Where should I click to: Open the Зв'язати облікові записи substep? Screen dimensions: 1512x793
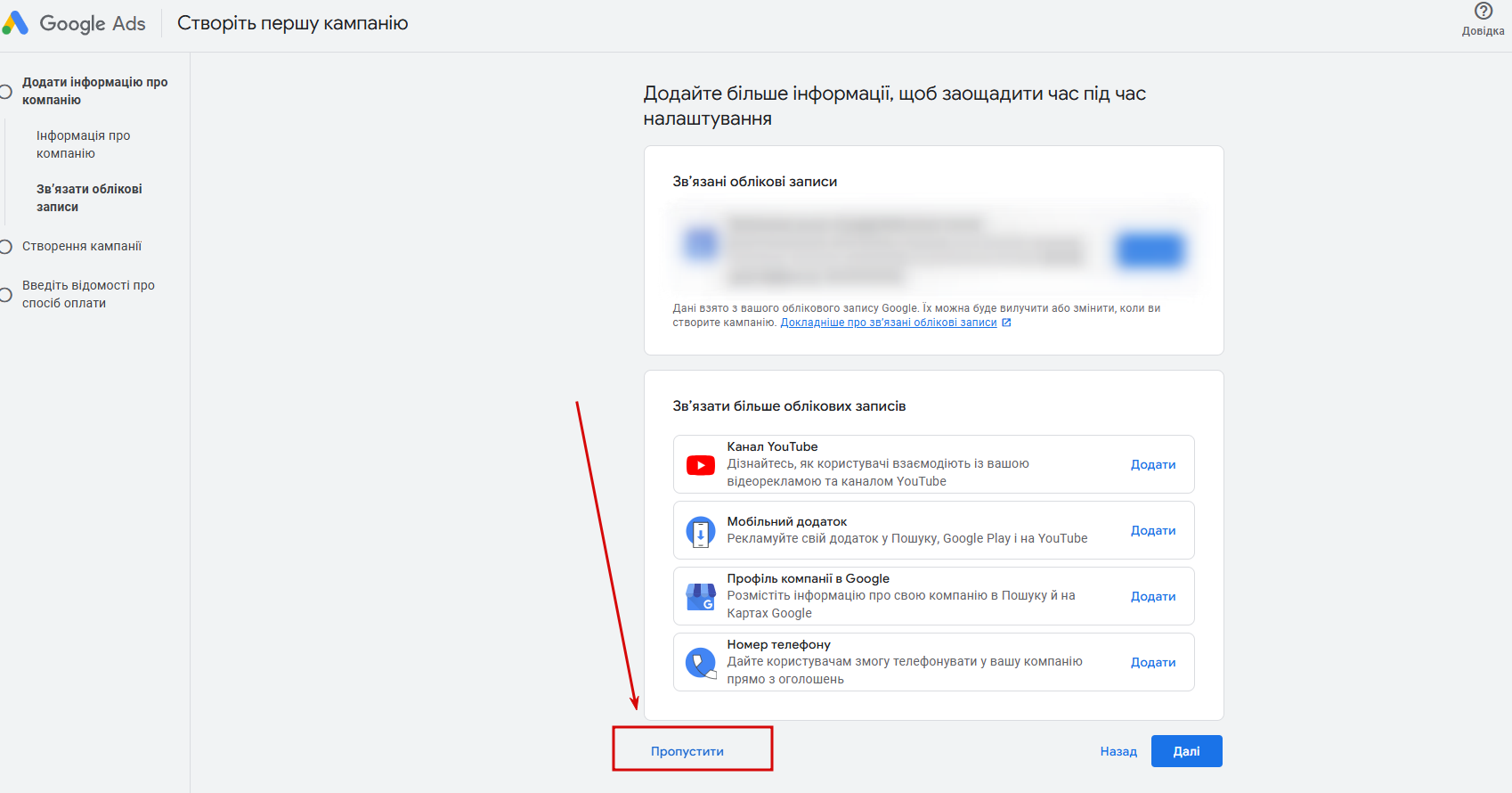coord(89,198)
